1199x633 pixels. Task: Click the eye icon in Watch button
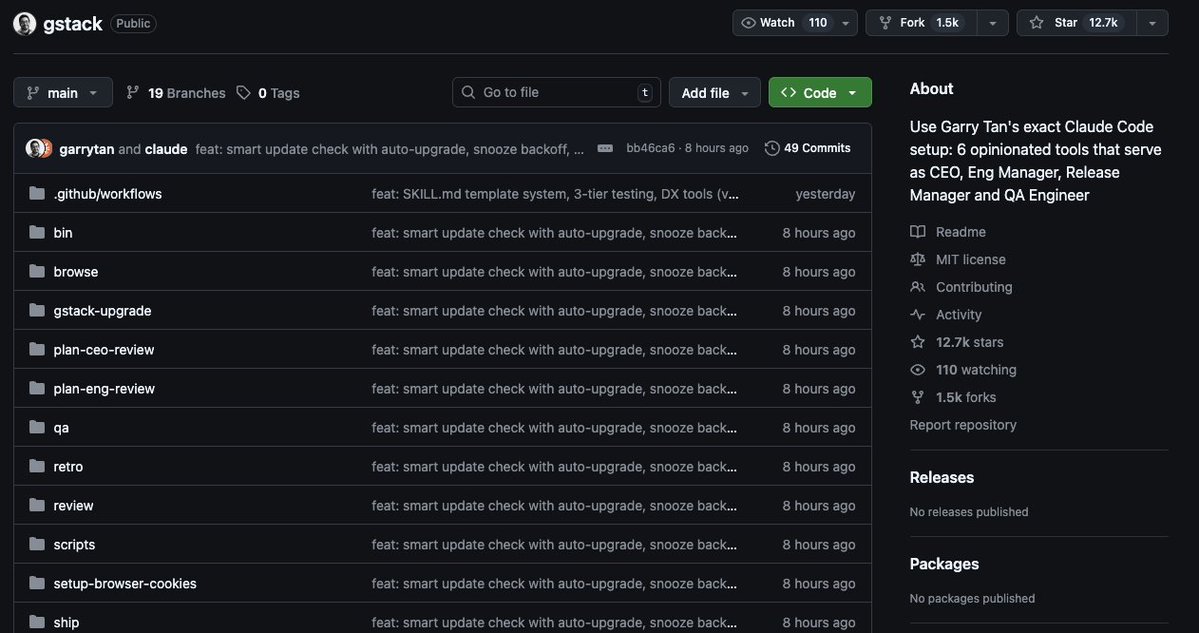click(749, 23)
